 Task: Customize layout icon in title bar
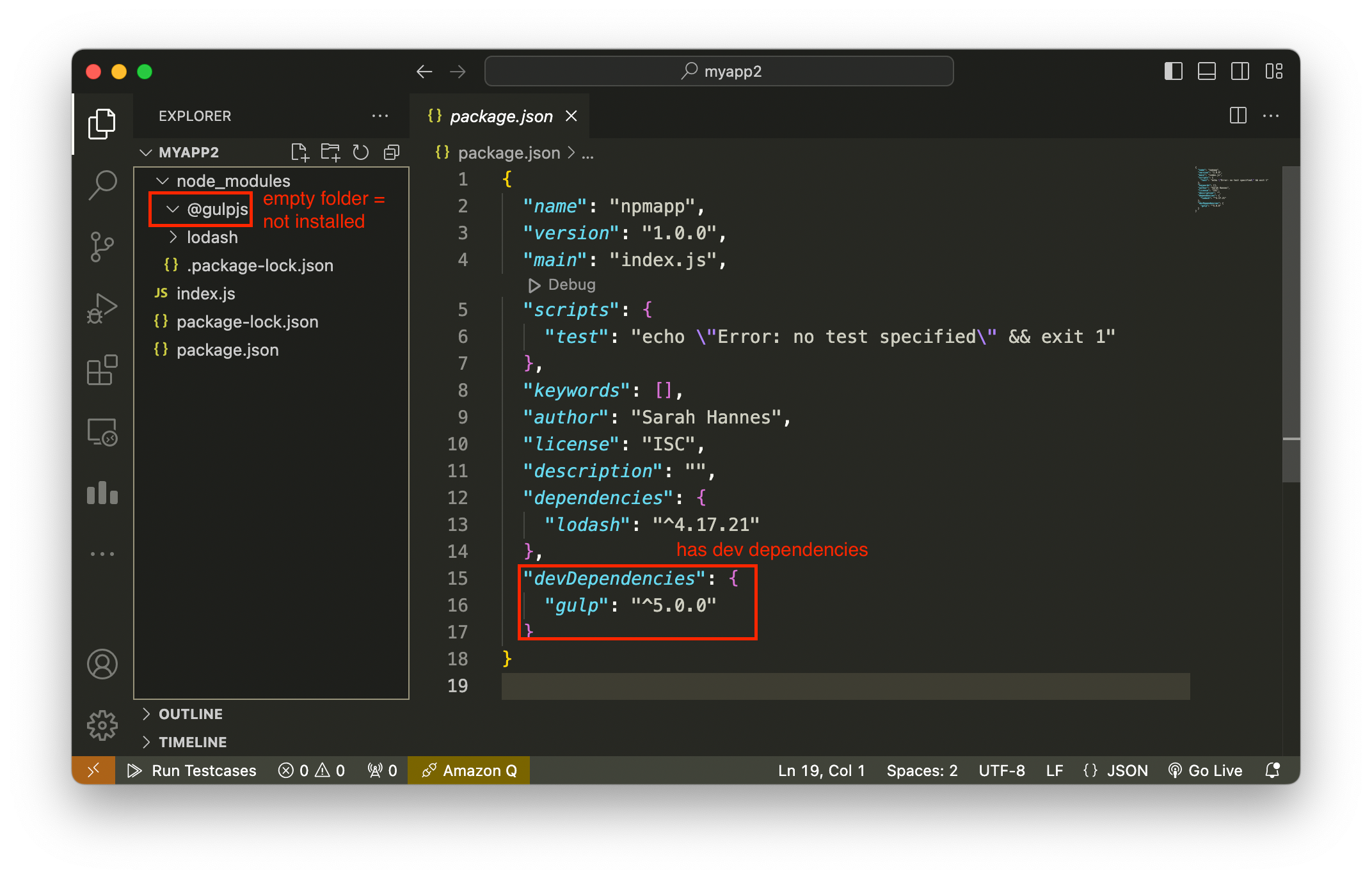click(1273, 71)
